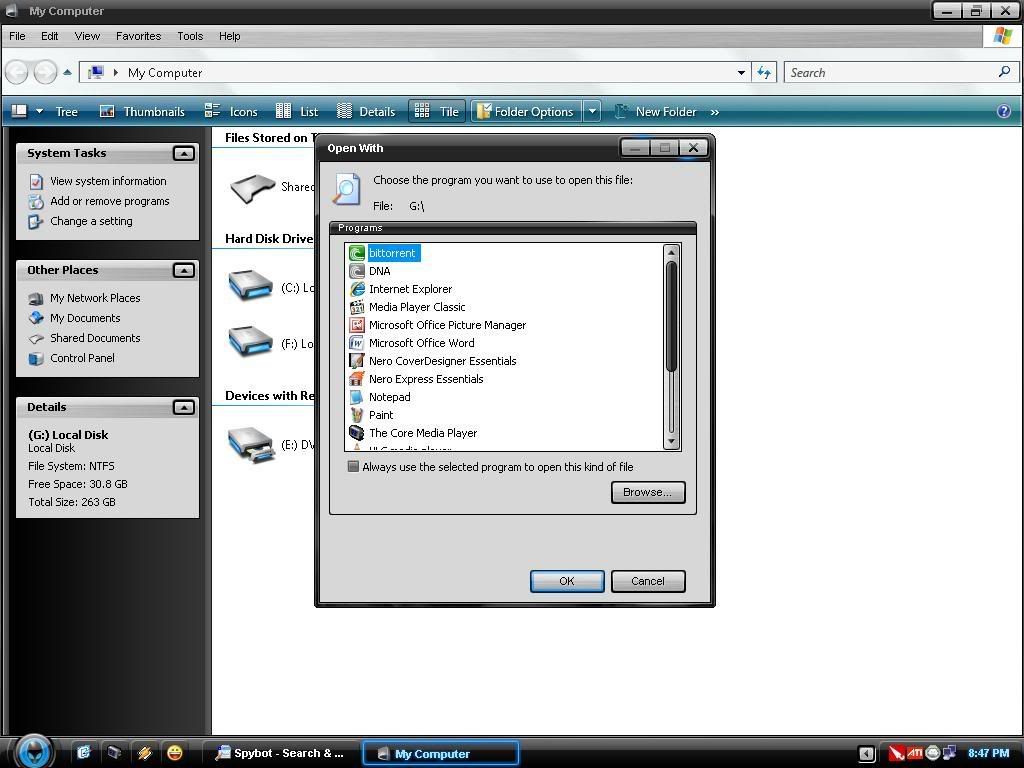Click the ATI tray icon
The image size is (1024, 768).
pyautogui.click(x=915, y=753)
